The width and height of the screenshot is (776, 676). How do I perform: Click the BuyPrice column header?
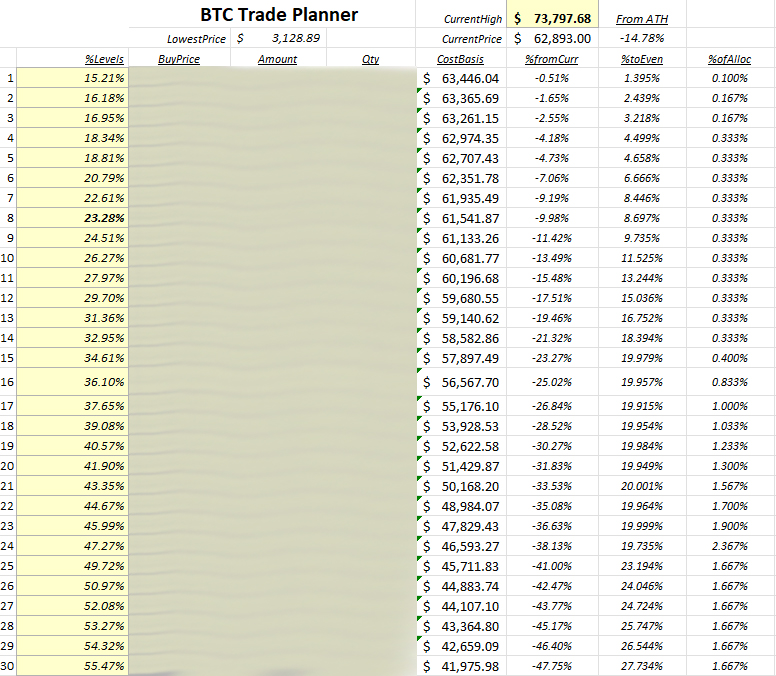179,59
